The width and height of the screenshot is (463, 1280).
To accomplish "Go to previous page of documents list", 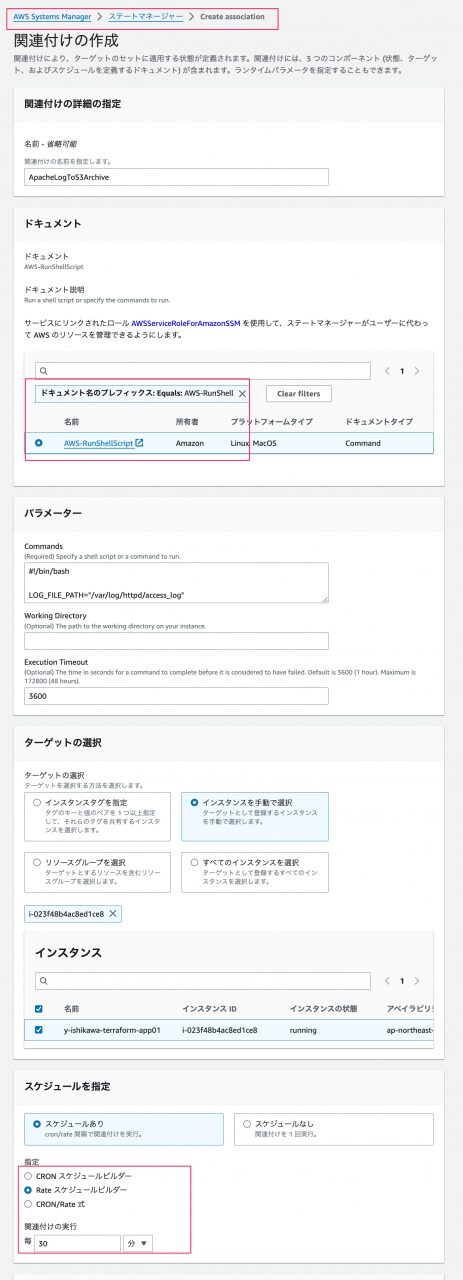I will pyautogui.click(x=388, y=371).
